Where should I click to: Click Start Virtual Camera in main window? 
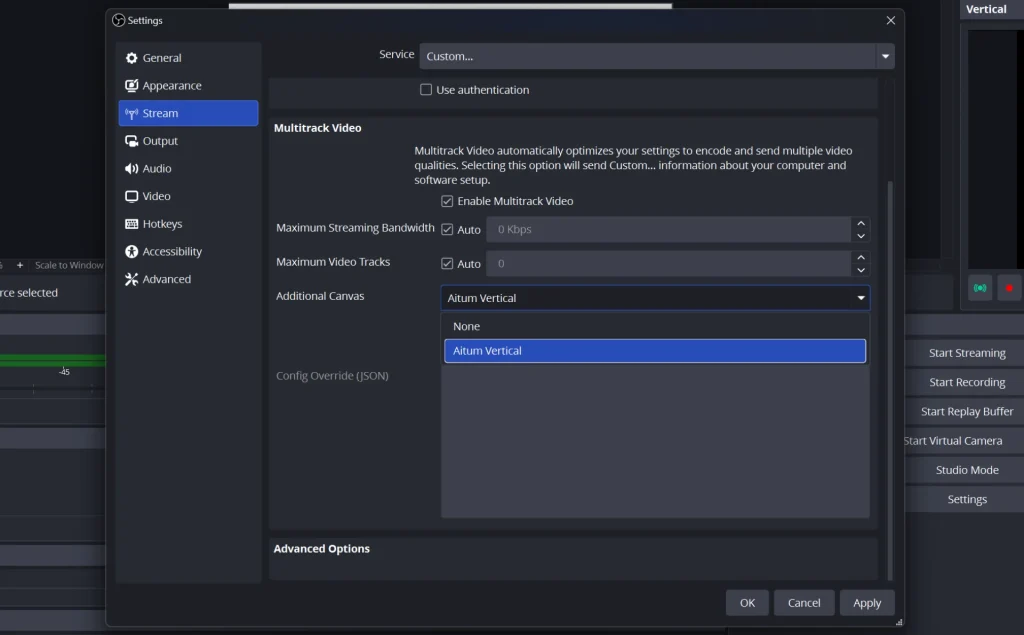pyautogui.click(x=965, y=441)
